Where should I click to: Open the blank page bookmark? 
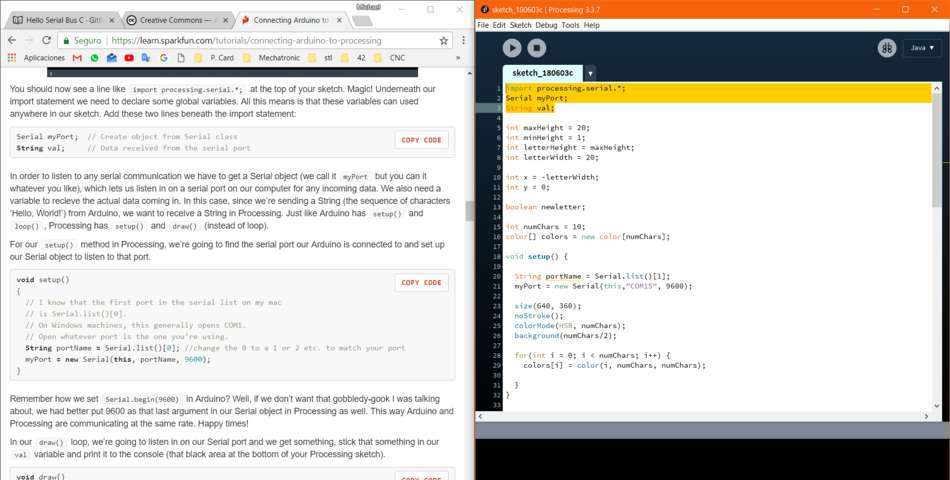(181, 58)
